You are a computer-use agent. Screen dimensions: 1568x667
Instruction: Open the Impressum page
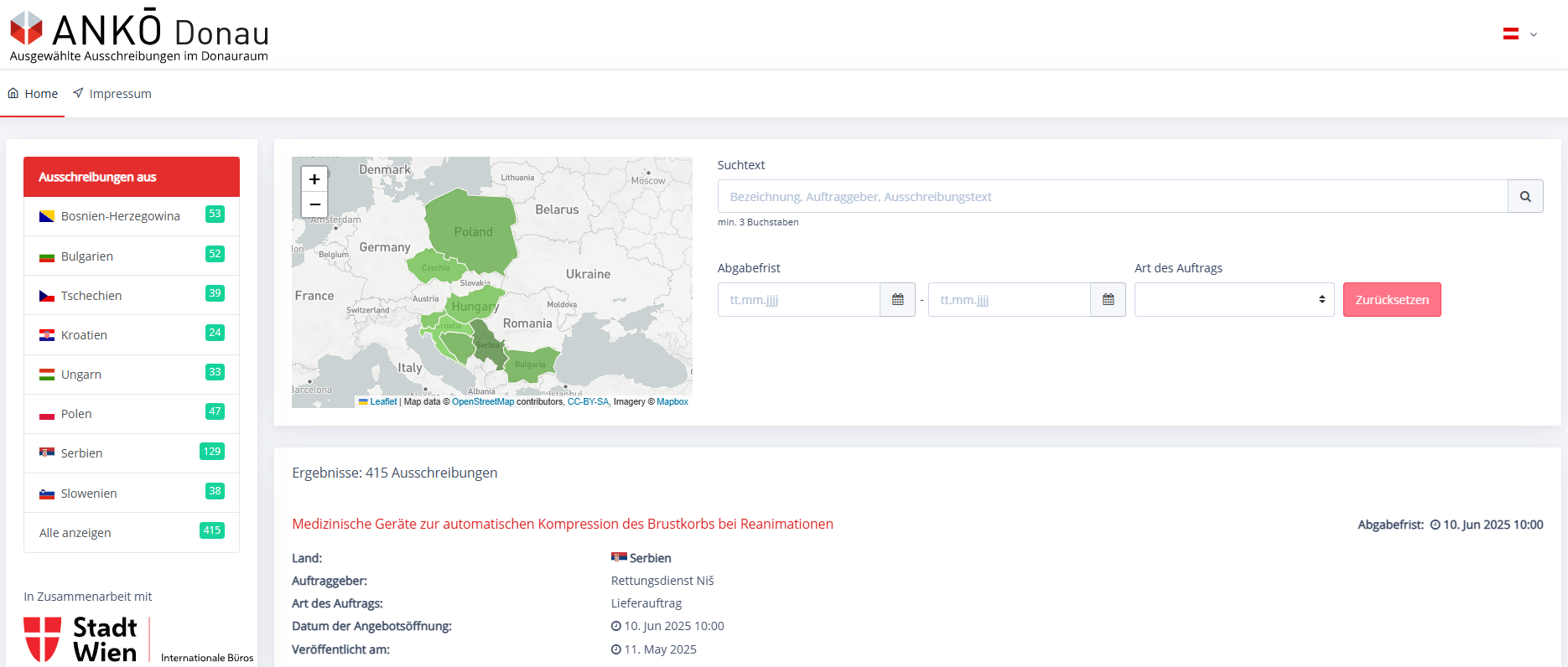coord(112,94)
